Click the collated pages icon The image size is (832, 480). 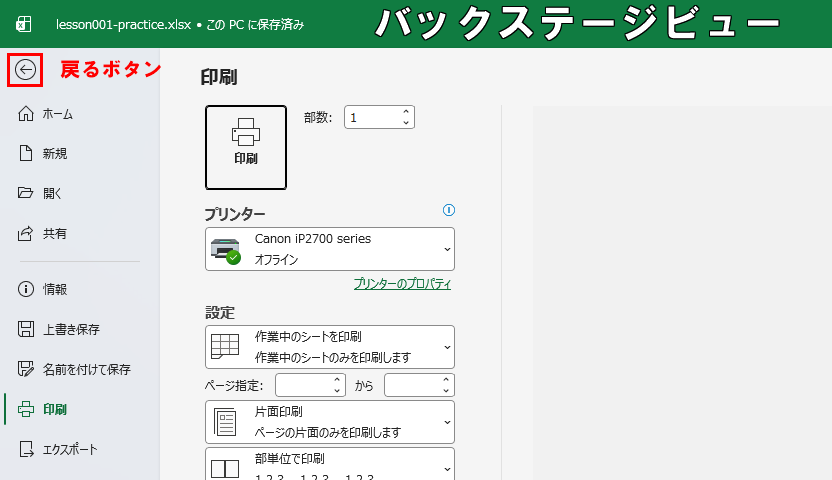point(225,469)
